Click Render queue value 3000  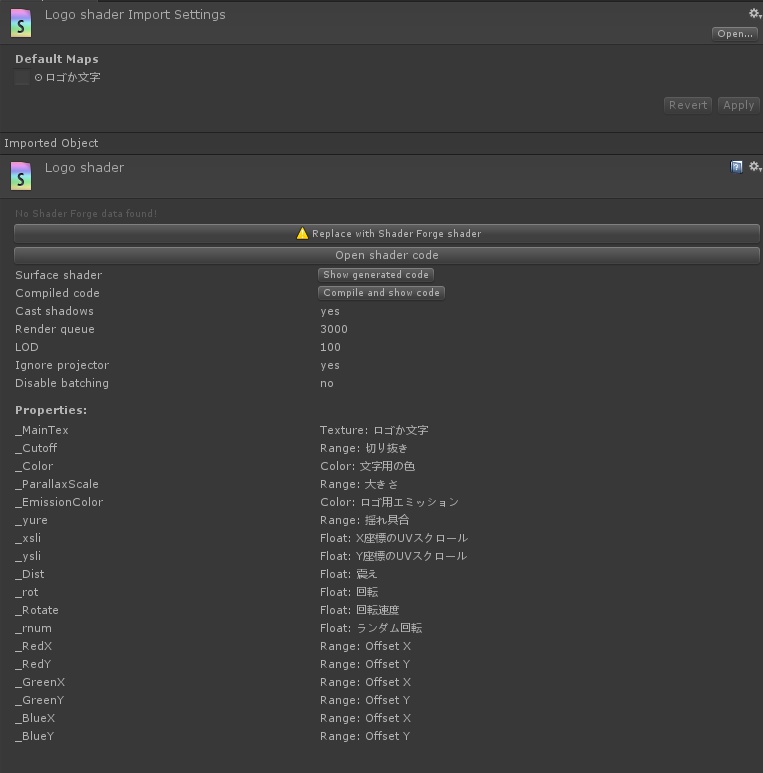334,329
